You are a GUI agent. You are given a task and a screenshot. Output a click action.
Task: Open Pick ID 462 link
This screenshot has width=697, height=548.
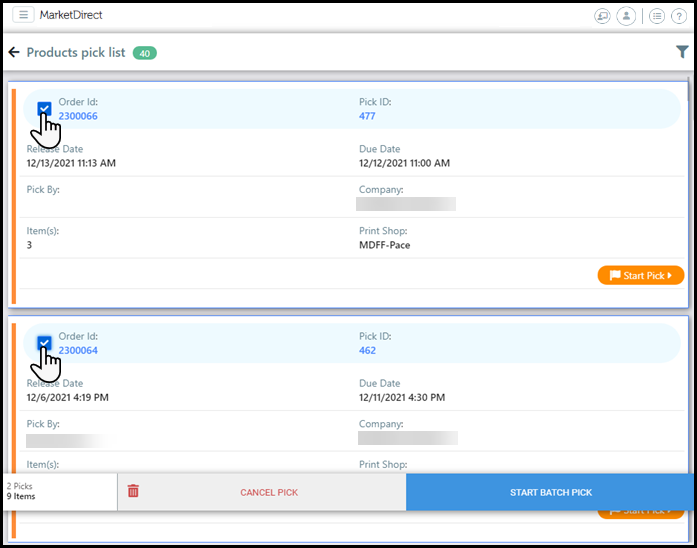click(367, 350)
